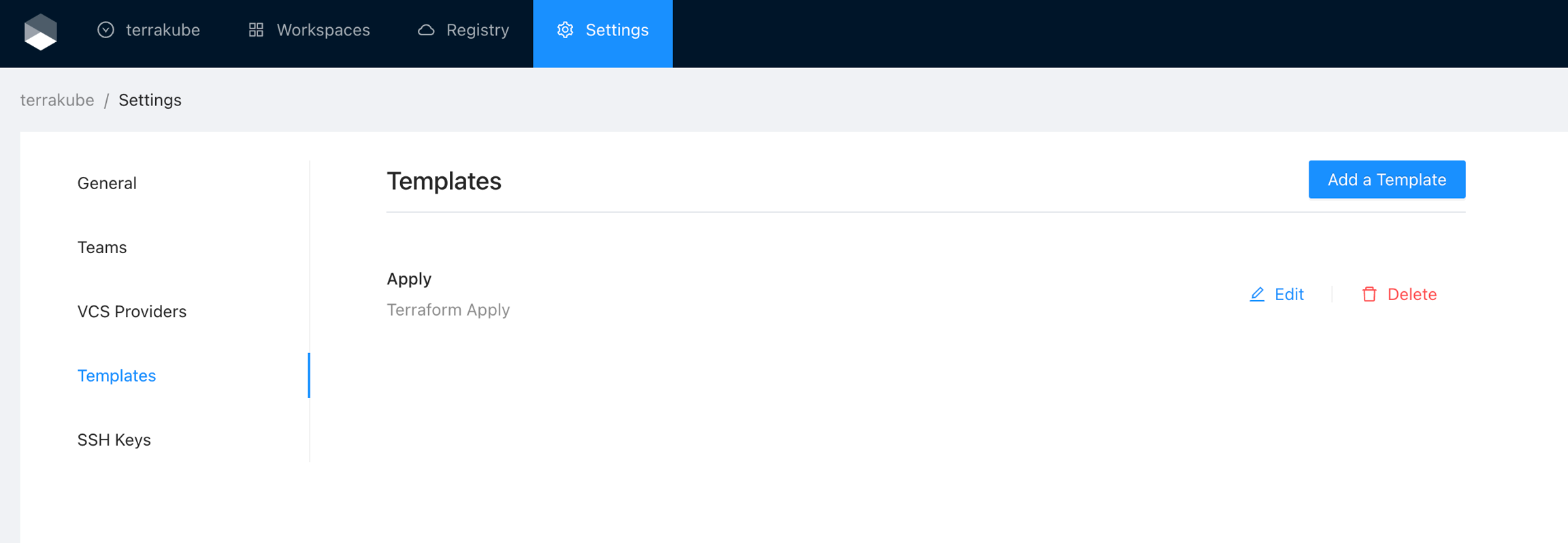Open the General settings section
This screenshot has height=543, width=1568.
[x=107, y=183]
